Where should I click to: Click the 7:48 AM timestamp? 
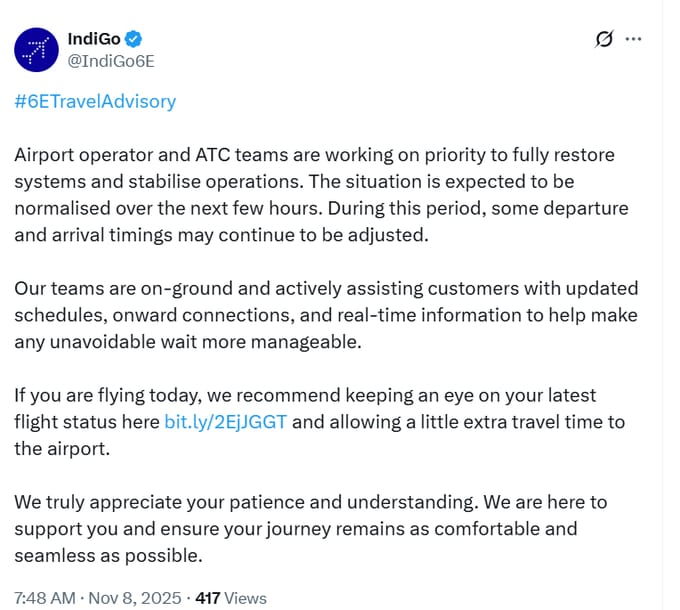click(x=44, y=598)
